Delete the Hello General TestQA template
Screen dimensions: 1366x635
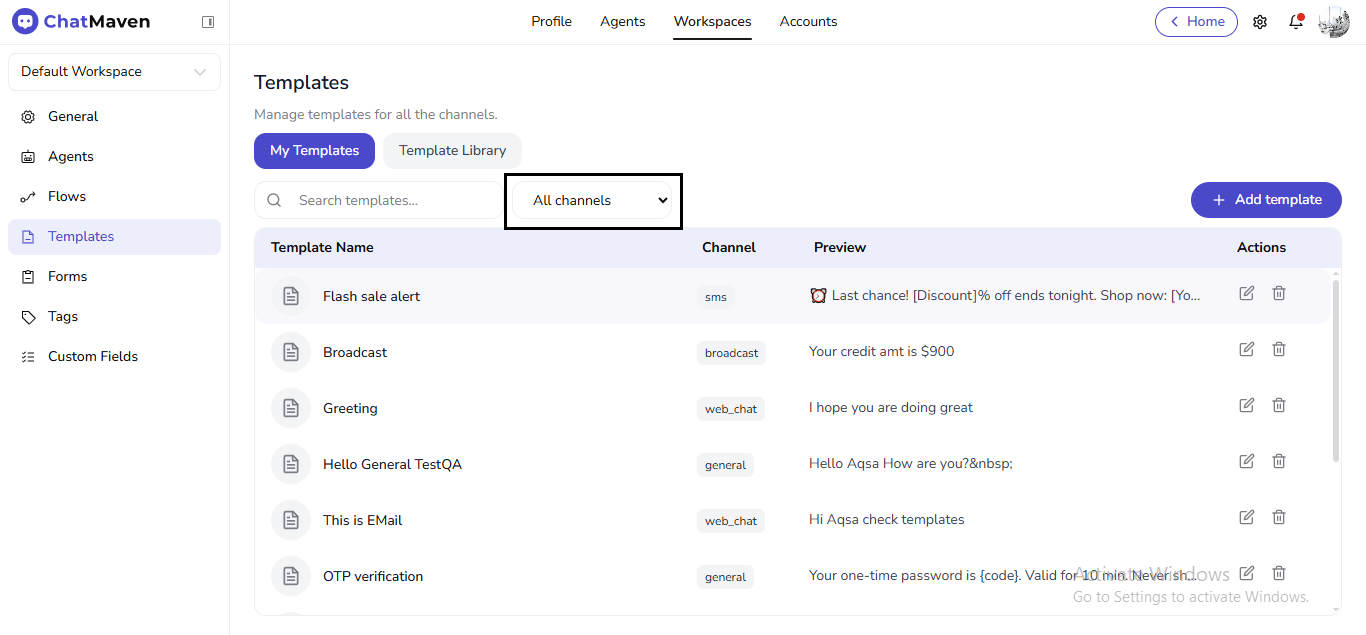pos(1278,461)
